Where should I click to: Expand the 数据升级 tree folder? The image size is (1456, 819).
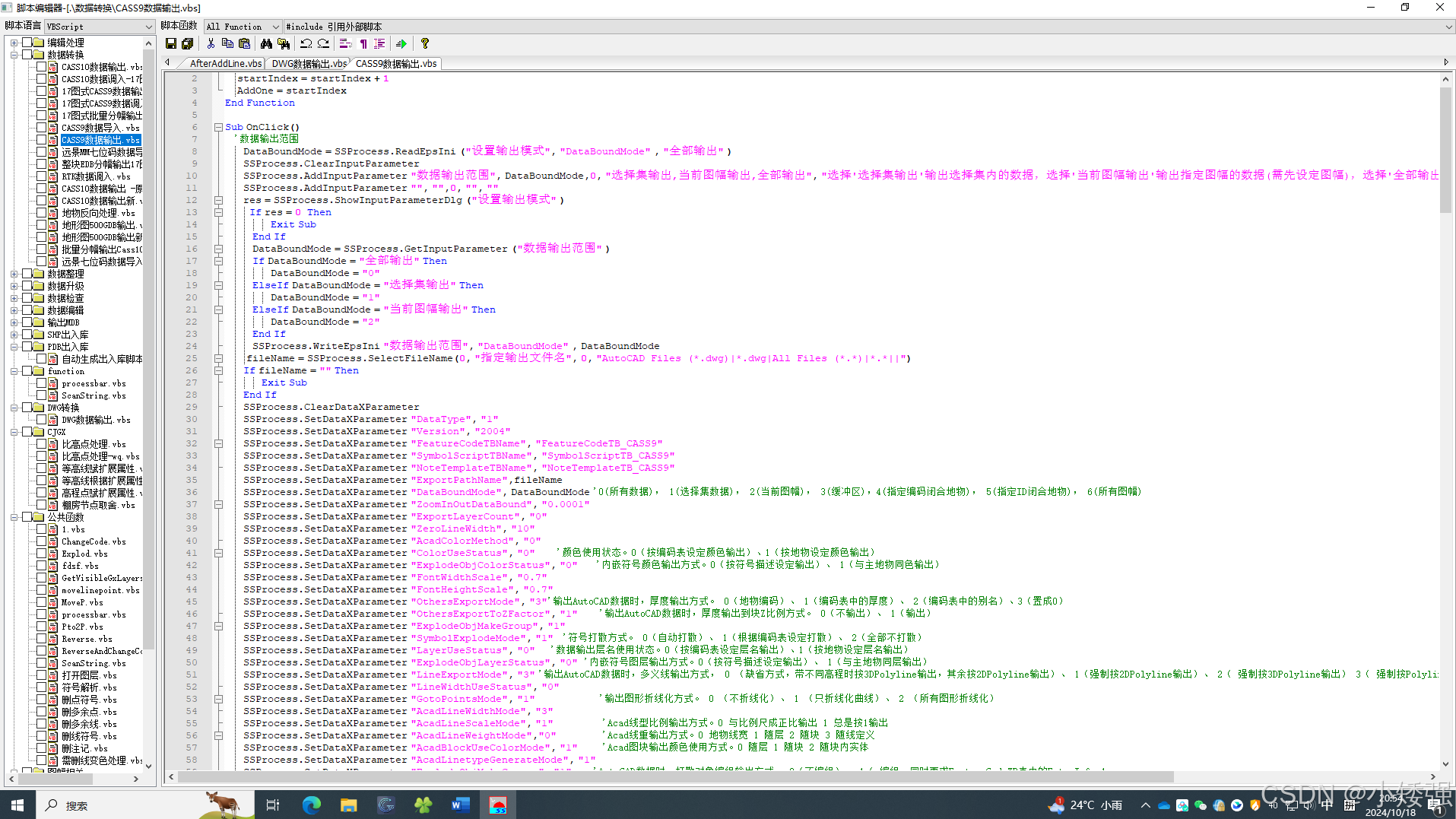14,286
